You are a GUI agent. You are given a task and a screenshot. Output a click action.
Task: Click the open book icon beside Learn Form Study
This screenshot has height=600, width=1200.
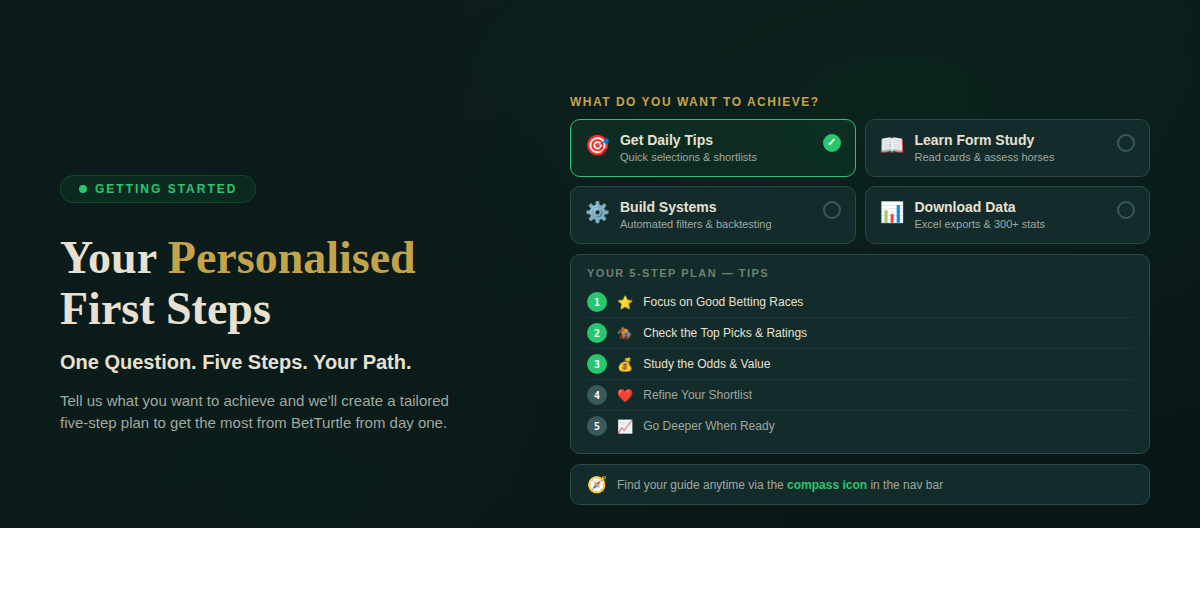[892, 146]
